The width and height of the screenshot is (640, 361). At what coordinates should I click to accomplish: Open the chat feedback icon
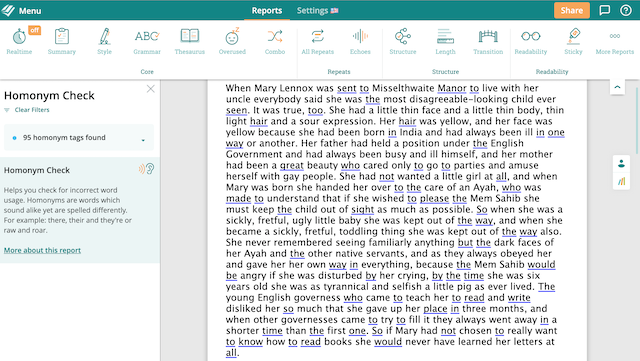(604, 10)
